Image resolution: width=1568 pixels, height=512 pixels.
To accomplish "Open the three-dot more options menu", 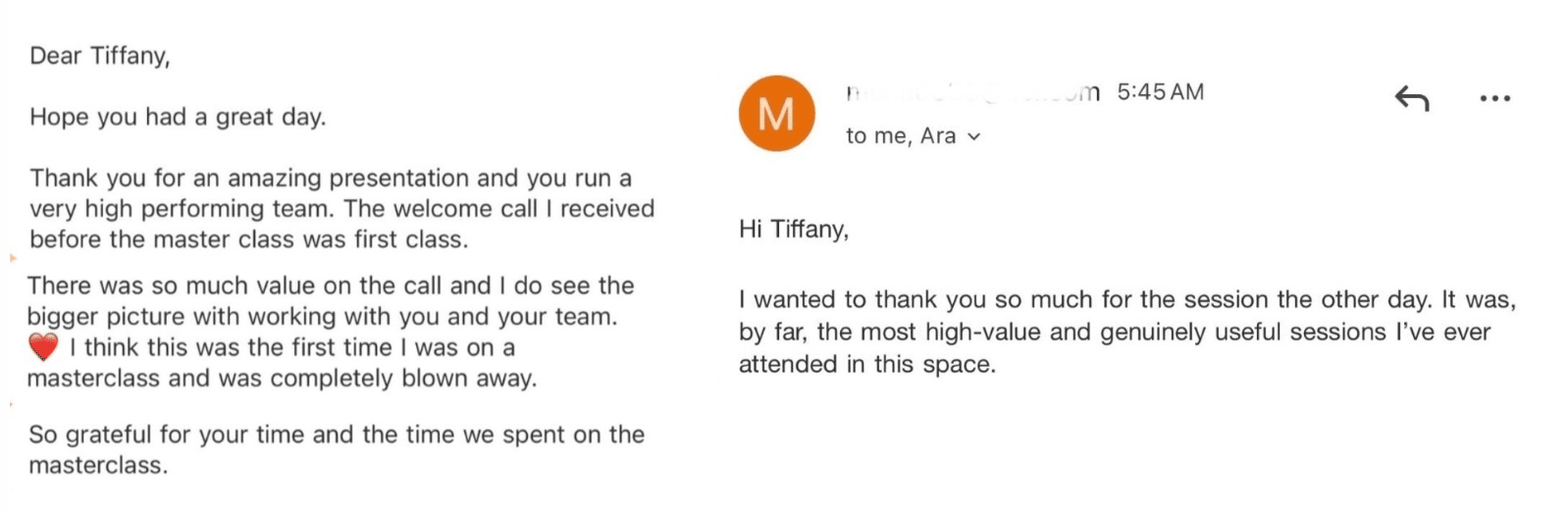I will tap(1494, 98).
